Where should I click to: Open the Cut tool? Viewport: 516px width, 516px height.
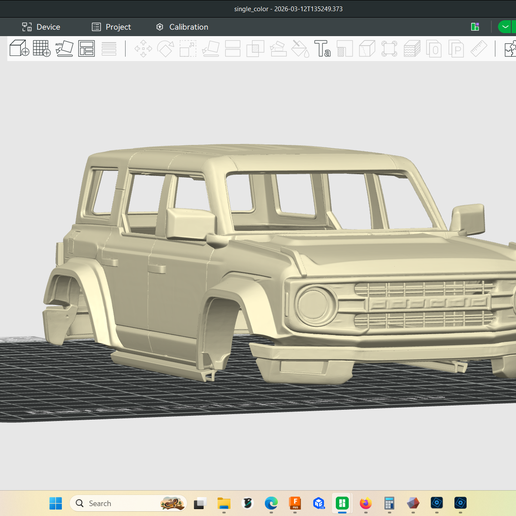pos(233,49)
